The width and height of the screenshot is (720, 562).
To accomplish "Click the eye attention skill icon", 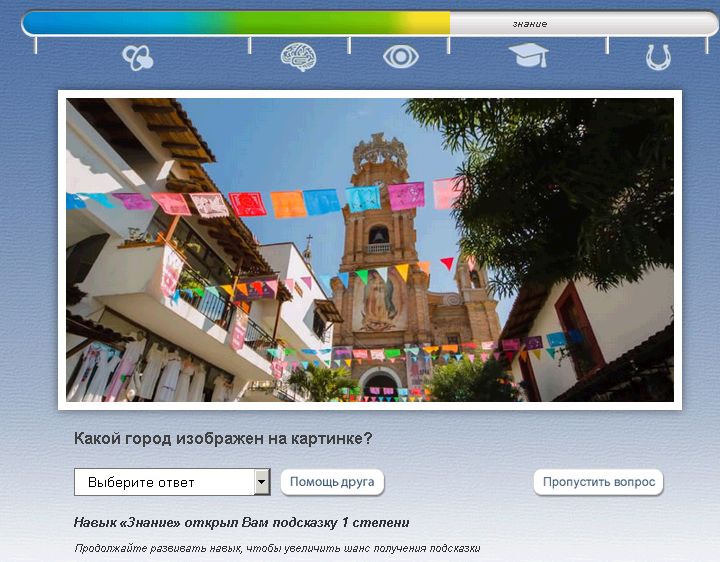I will coord(401,56).
